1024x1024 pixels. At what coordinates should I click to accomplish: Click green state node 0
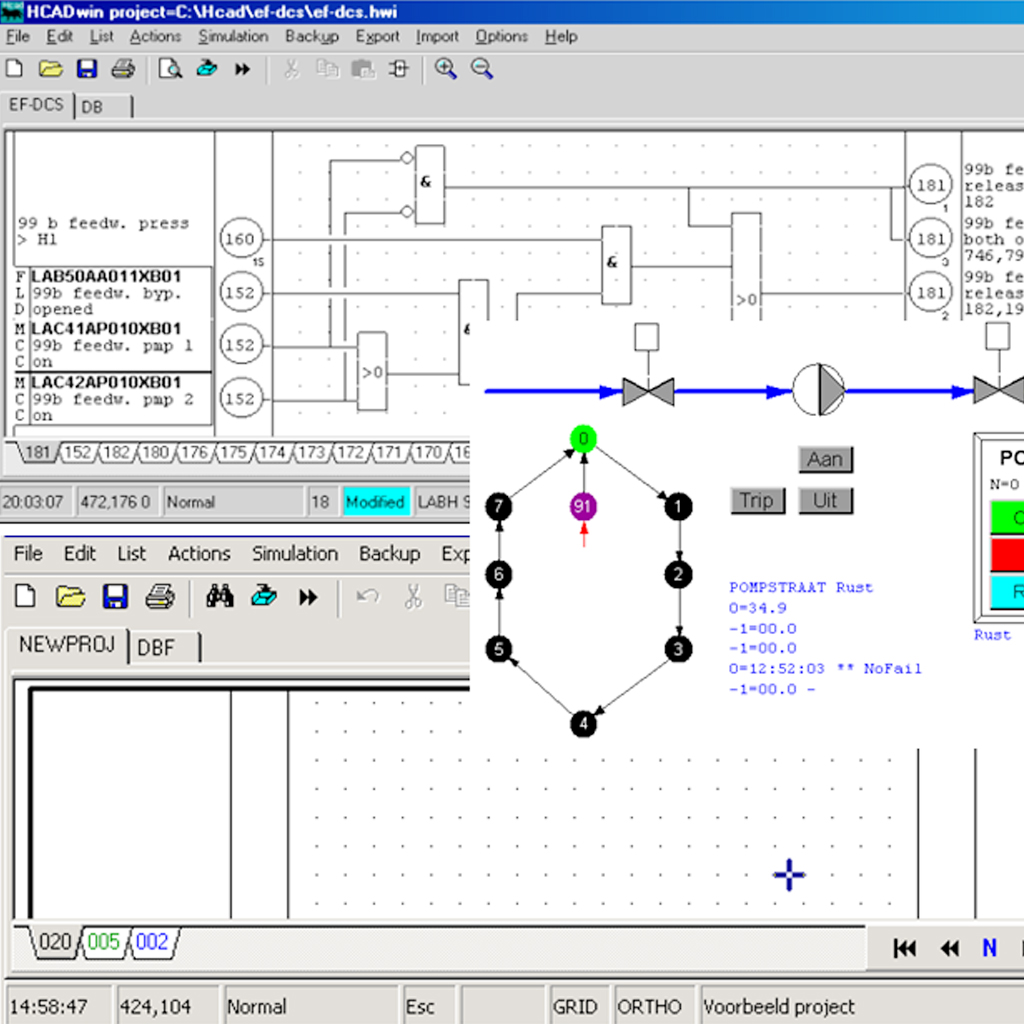[583, 439]
